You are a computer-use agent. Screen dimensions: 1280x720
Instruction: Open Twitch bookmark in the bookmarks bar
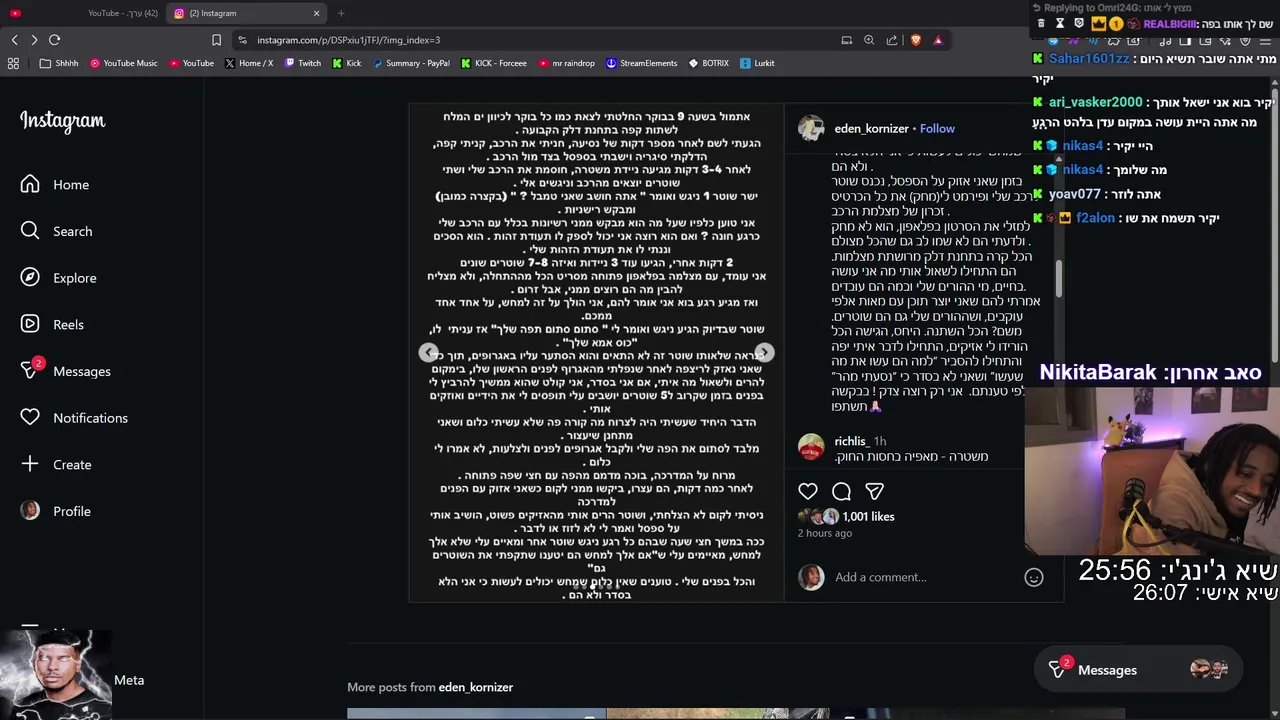pos(302,63)
